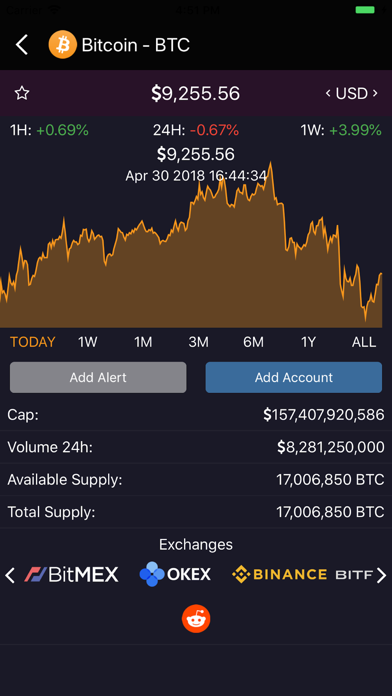Open the BitMEX exchange logo
Viewport: 392px width, 696px height.
71,574
